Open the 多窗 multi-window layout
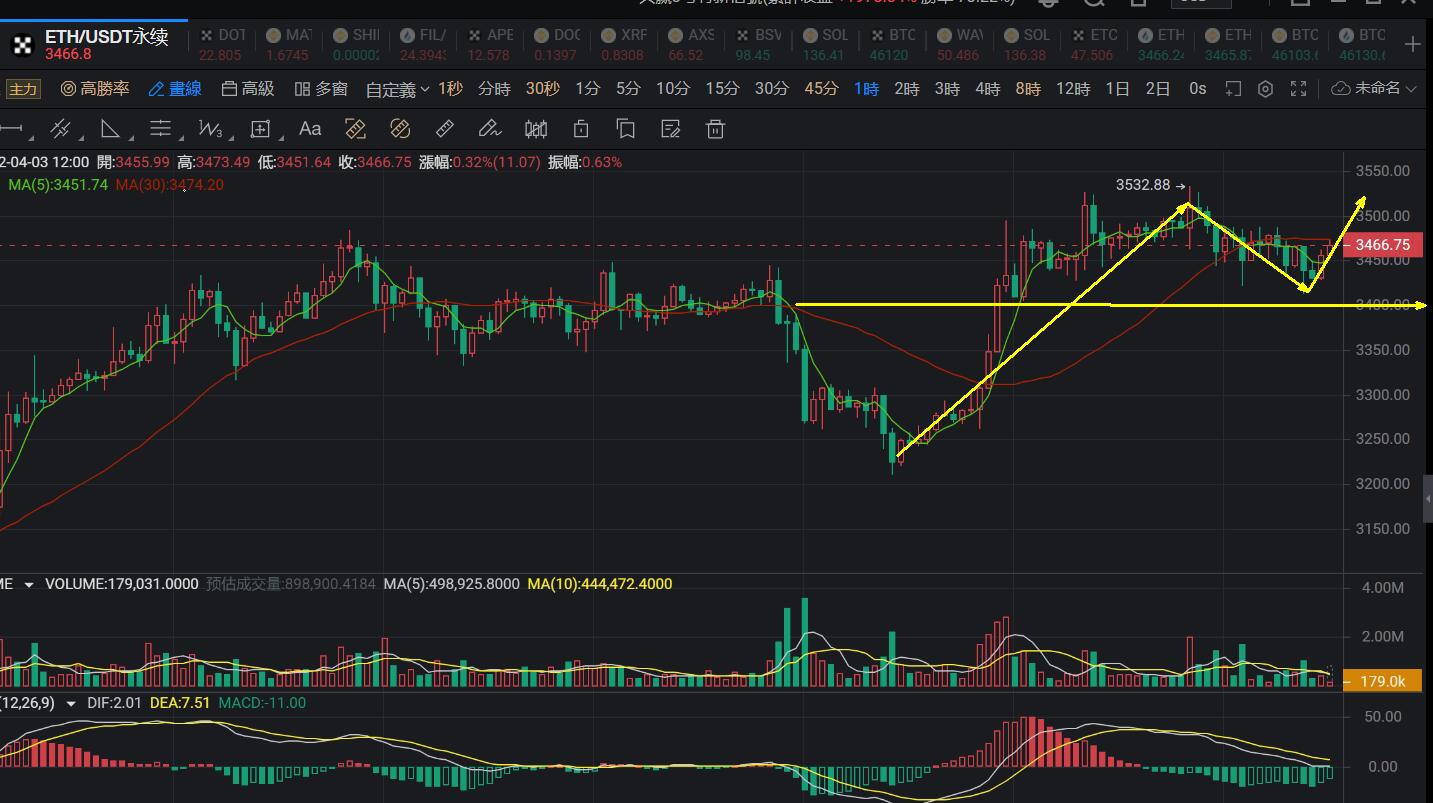This screenshot has width=1433, height=803. 321,89
